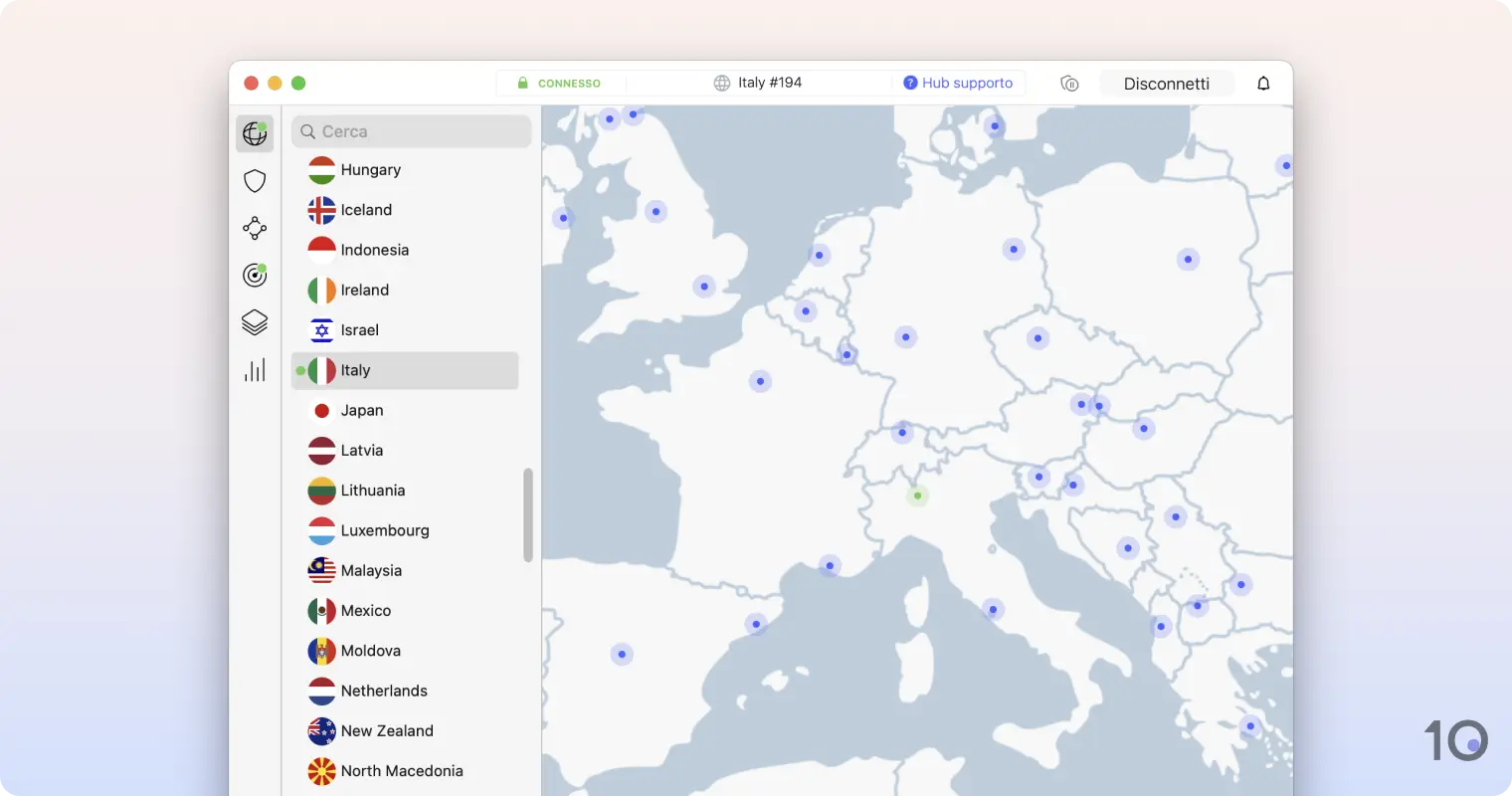Image resolution: width=1512 pixels, height=796 pixels.
Task: Open the bar chart statistics sidebar icon
Action: [x=255, y=370]
